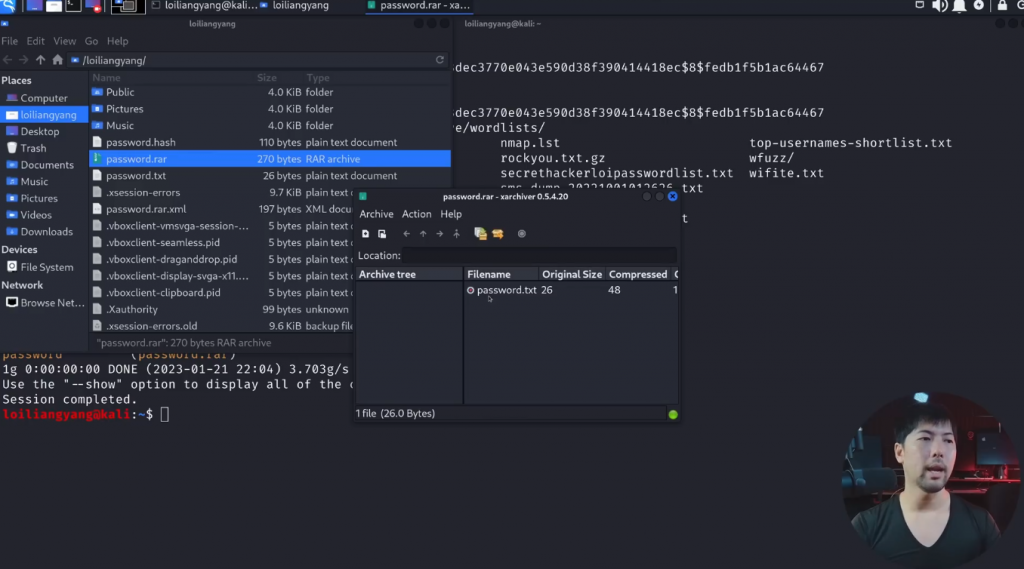
Task: Open the Archive menu in xarchiver
Action: [376, 214]
